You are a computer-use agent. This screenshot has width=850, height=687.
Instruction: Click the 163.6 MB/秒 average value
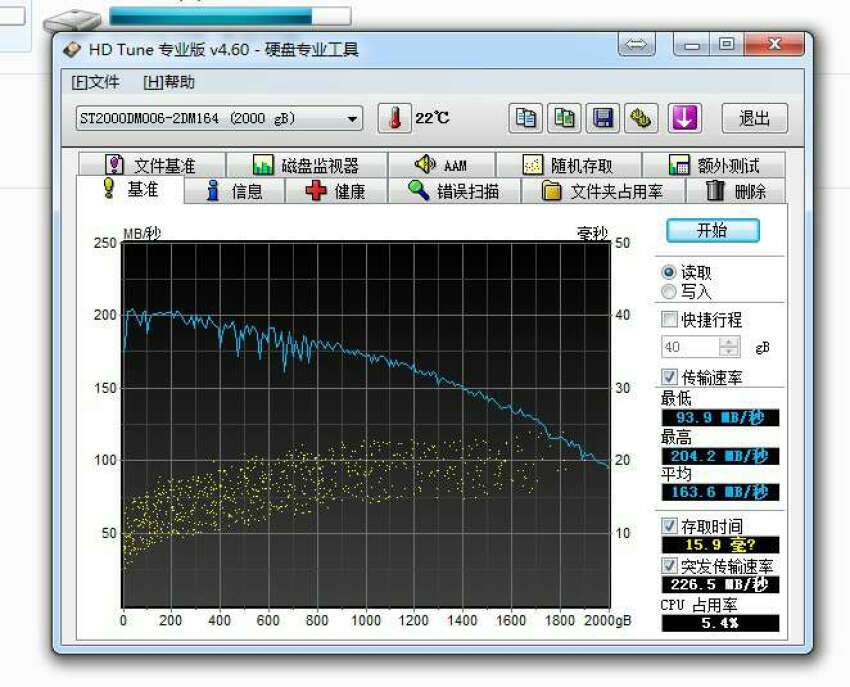[x=720, y=492]
